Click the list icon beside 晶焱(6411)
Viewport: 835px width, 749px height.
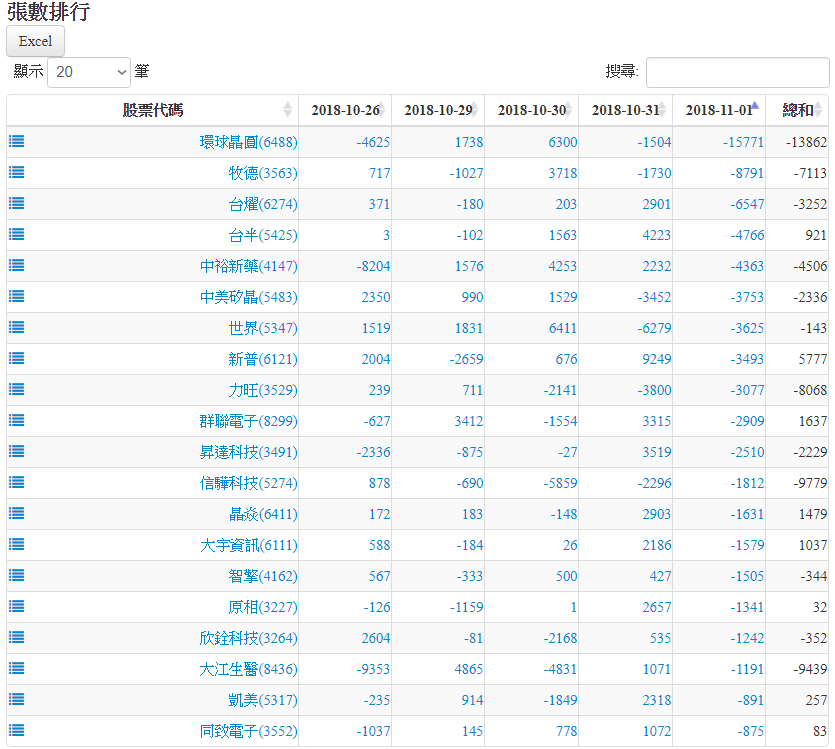16,513
